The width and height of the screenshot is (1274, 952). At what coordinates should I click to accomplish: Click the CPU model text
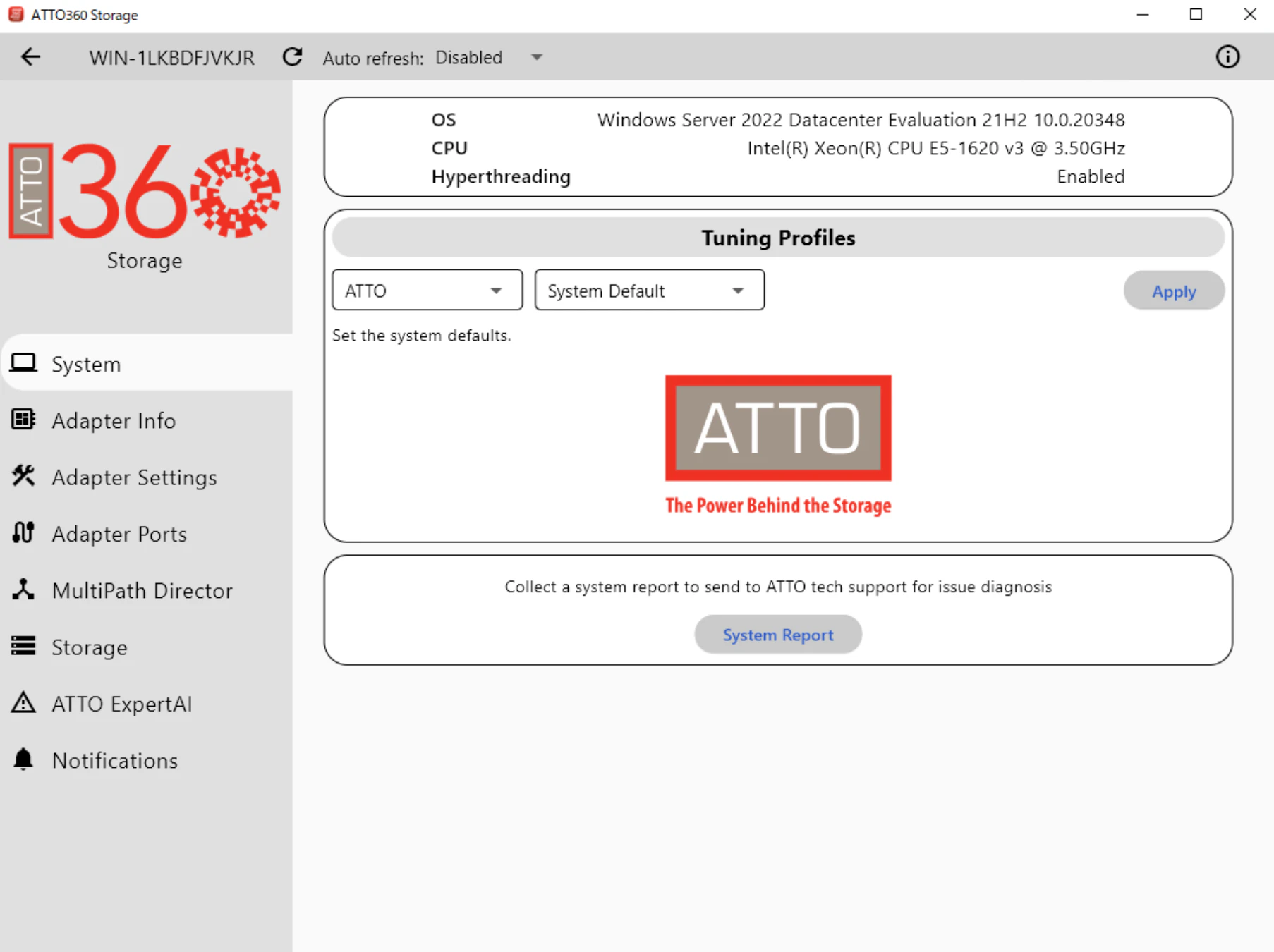click(935, 148)
